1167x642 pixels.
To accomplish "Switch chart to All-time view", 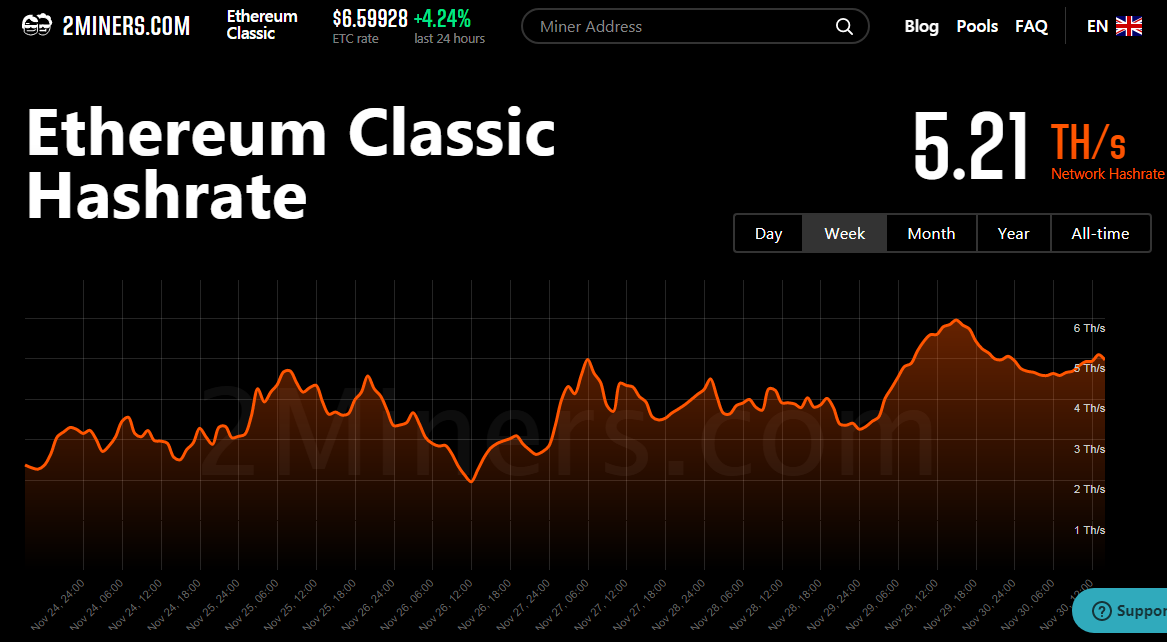I will coord(1100,234).
